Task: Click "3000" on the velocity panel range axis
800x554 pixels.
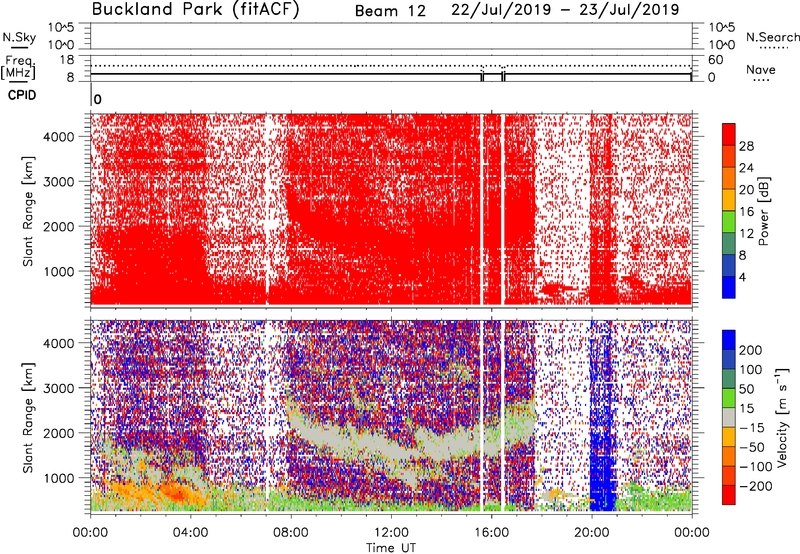Action: point(59,388)
